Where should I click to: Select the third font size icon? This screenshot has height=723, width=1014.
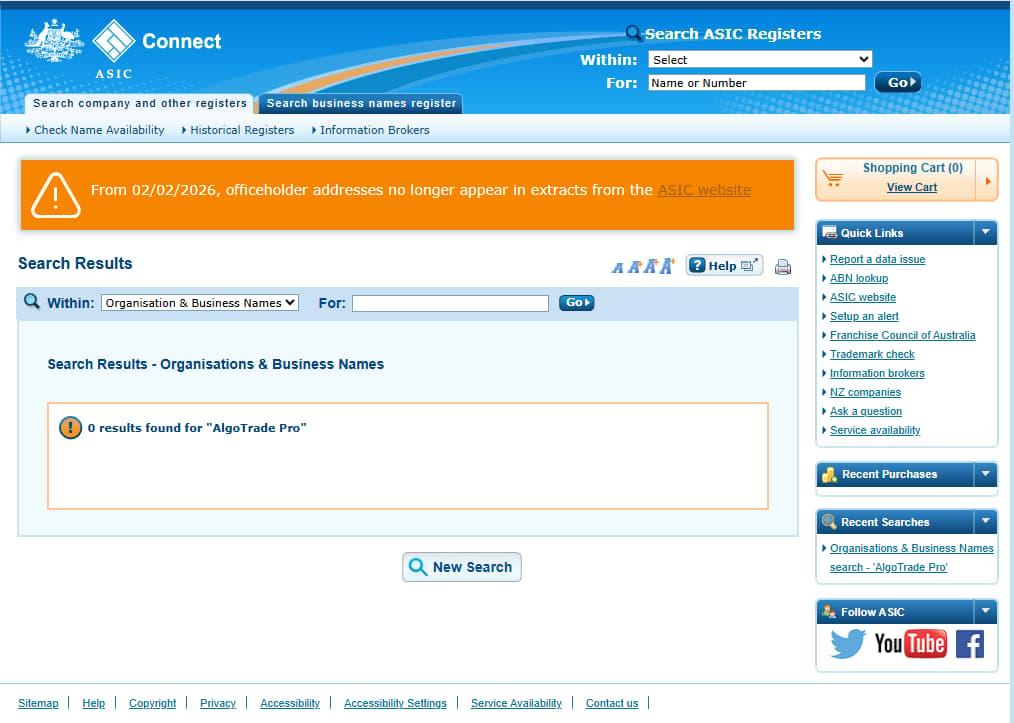[650, 266]
